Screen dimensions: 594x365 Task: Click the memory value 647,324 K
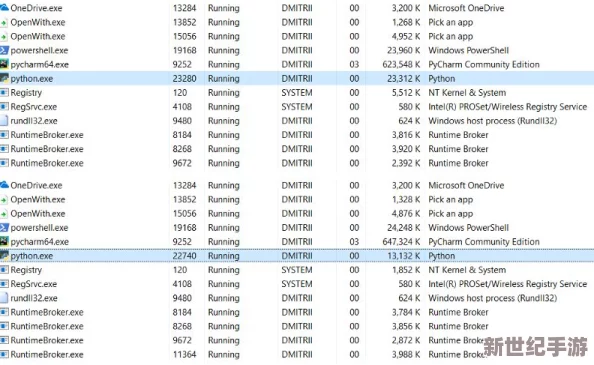[401, 242]
